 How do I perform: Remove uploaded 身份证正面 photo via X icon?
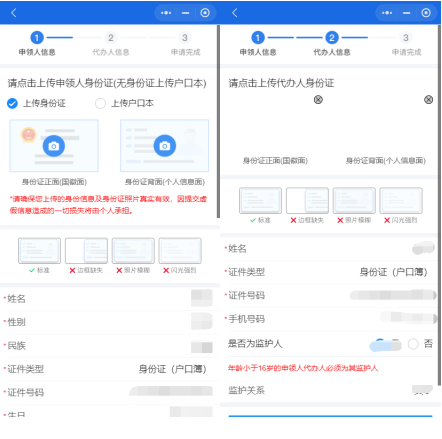point(318,99)
